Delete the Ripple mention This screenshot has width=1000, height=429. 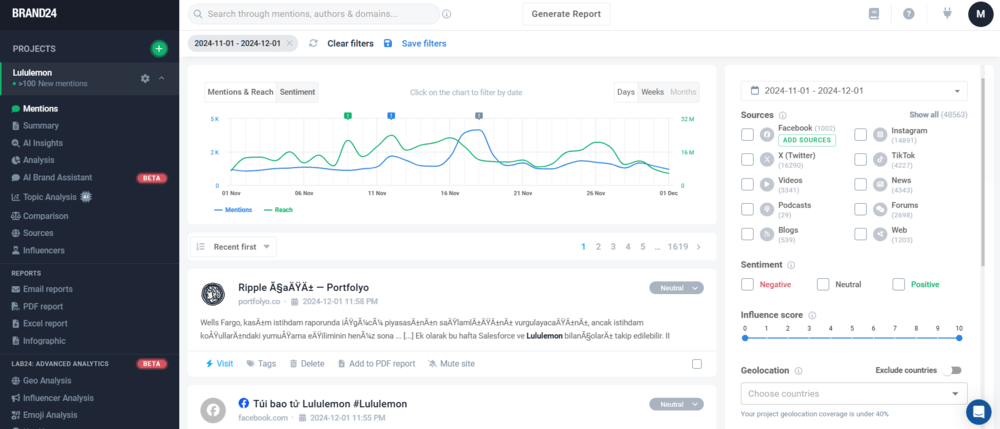click(307, 363)
